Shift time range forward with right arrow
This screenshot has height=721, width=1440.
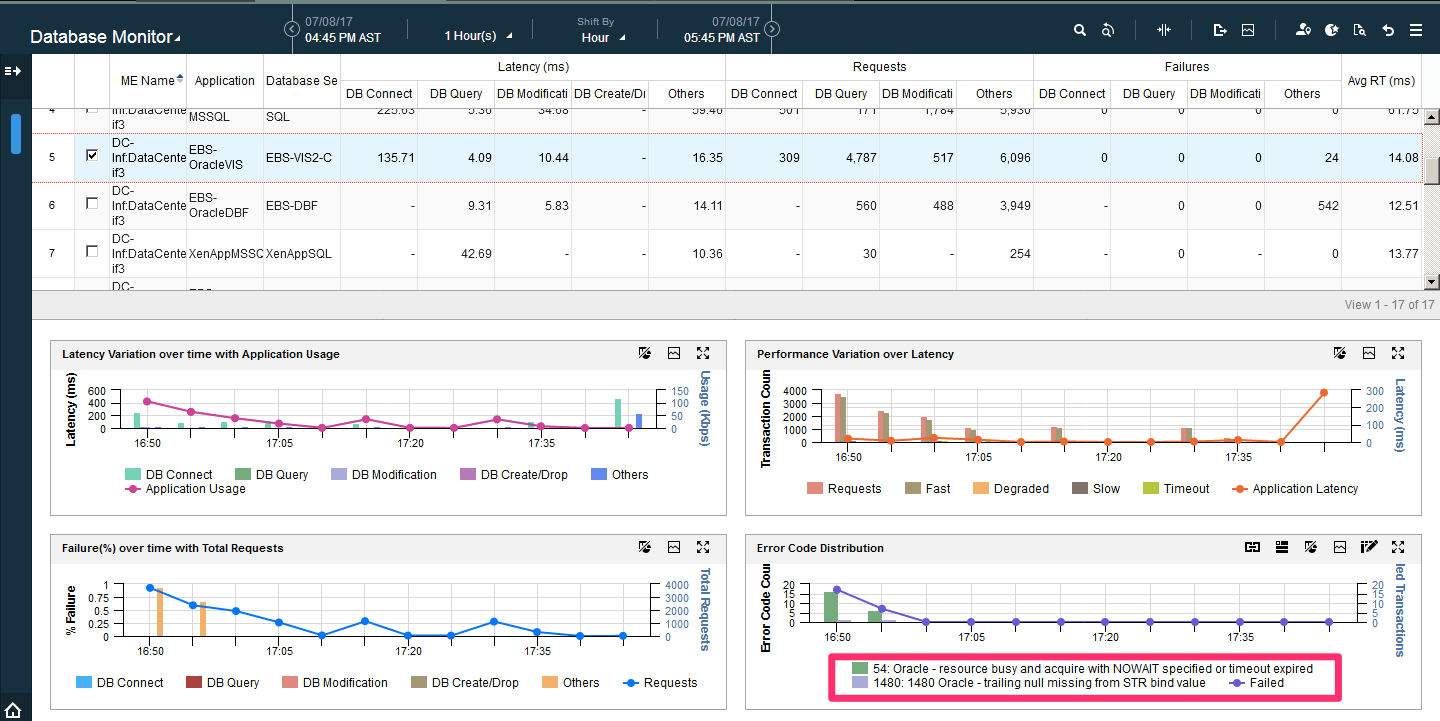(x=772, y=29)
